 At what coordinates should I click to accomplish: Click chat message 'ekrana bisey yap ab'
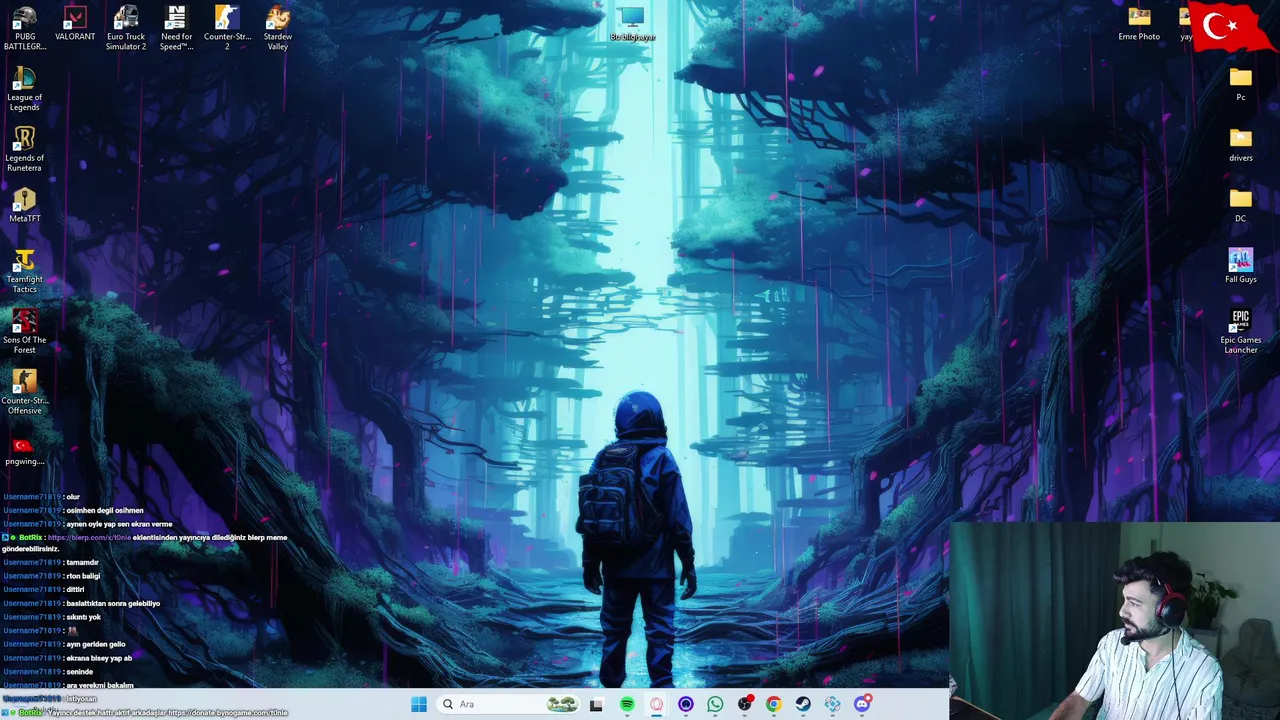tap(99, 658)
